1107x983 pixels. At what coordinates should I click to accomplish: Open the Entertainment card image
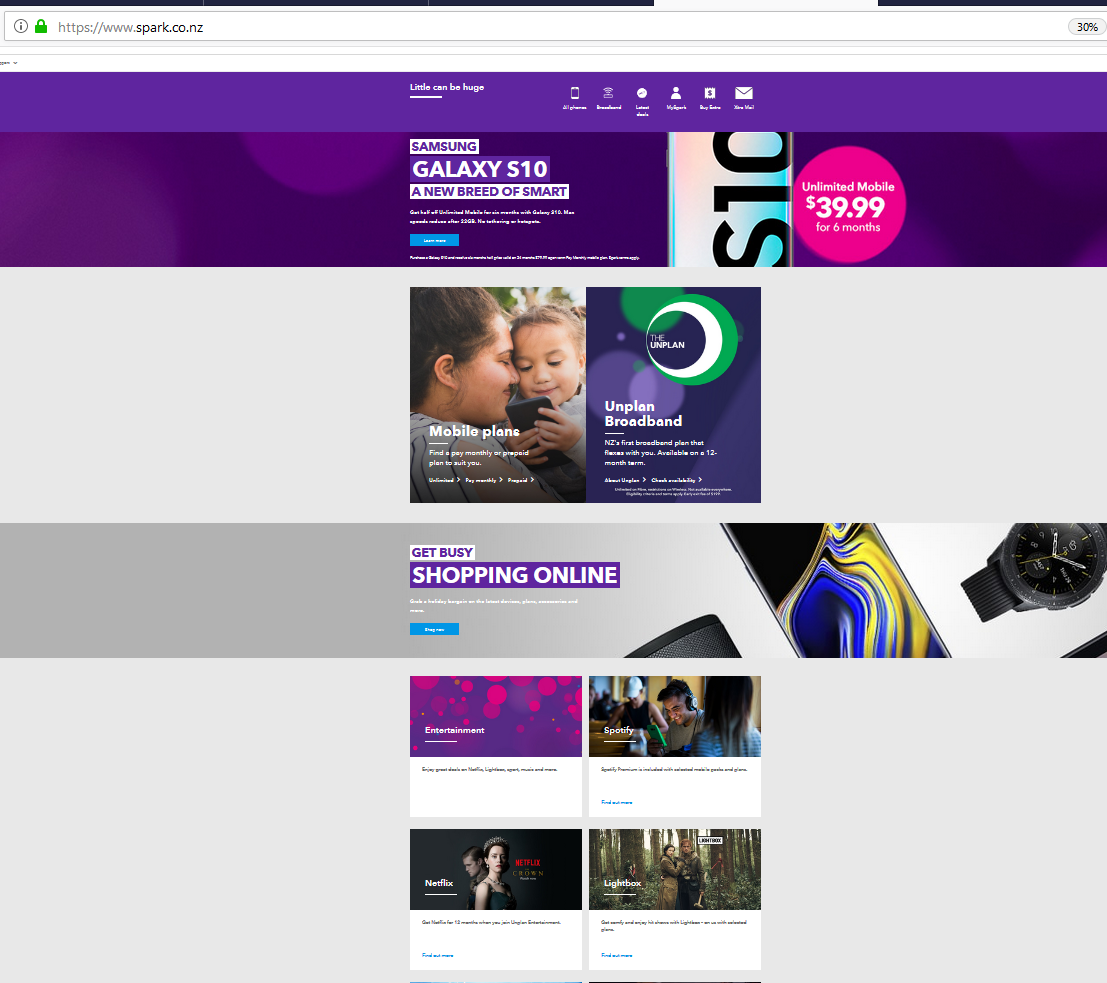point(496,716)
